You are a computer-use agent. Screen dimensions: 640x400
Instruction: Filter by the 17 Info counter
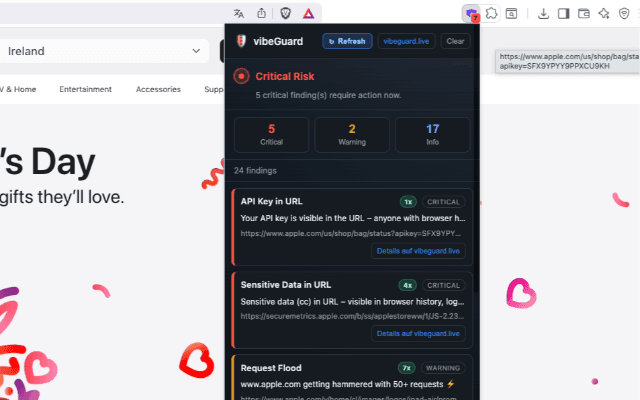pos(432,135)
